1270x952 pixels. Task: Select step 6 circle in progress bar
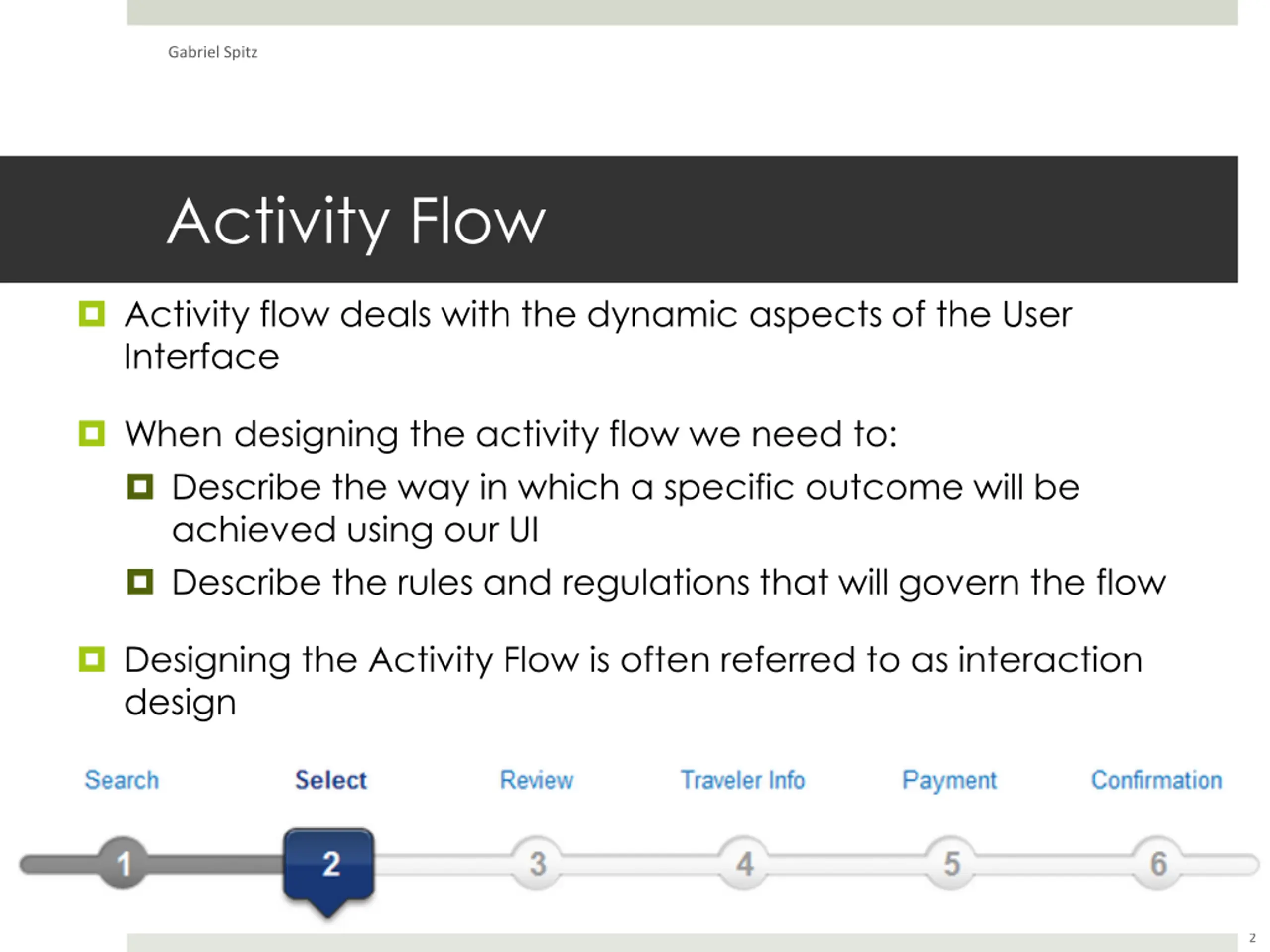coord(1158,863)
